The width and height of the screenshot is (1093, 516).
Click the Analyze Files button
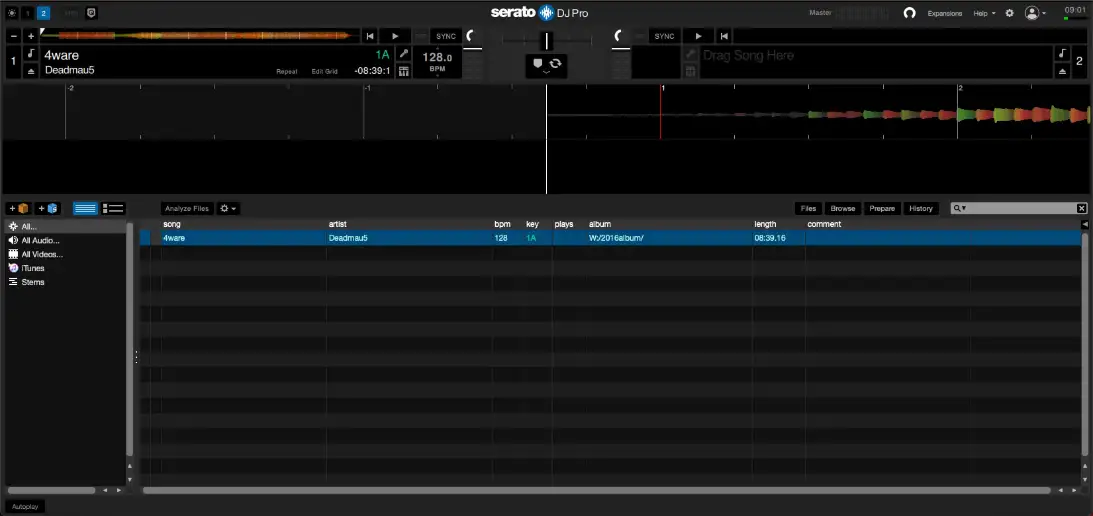pos(187,208)
